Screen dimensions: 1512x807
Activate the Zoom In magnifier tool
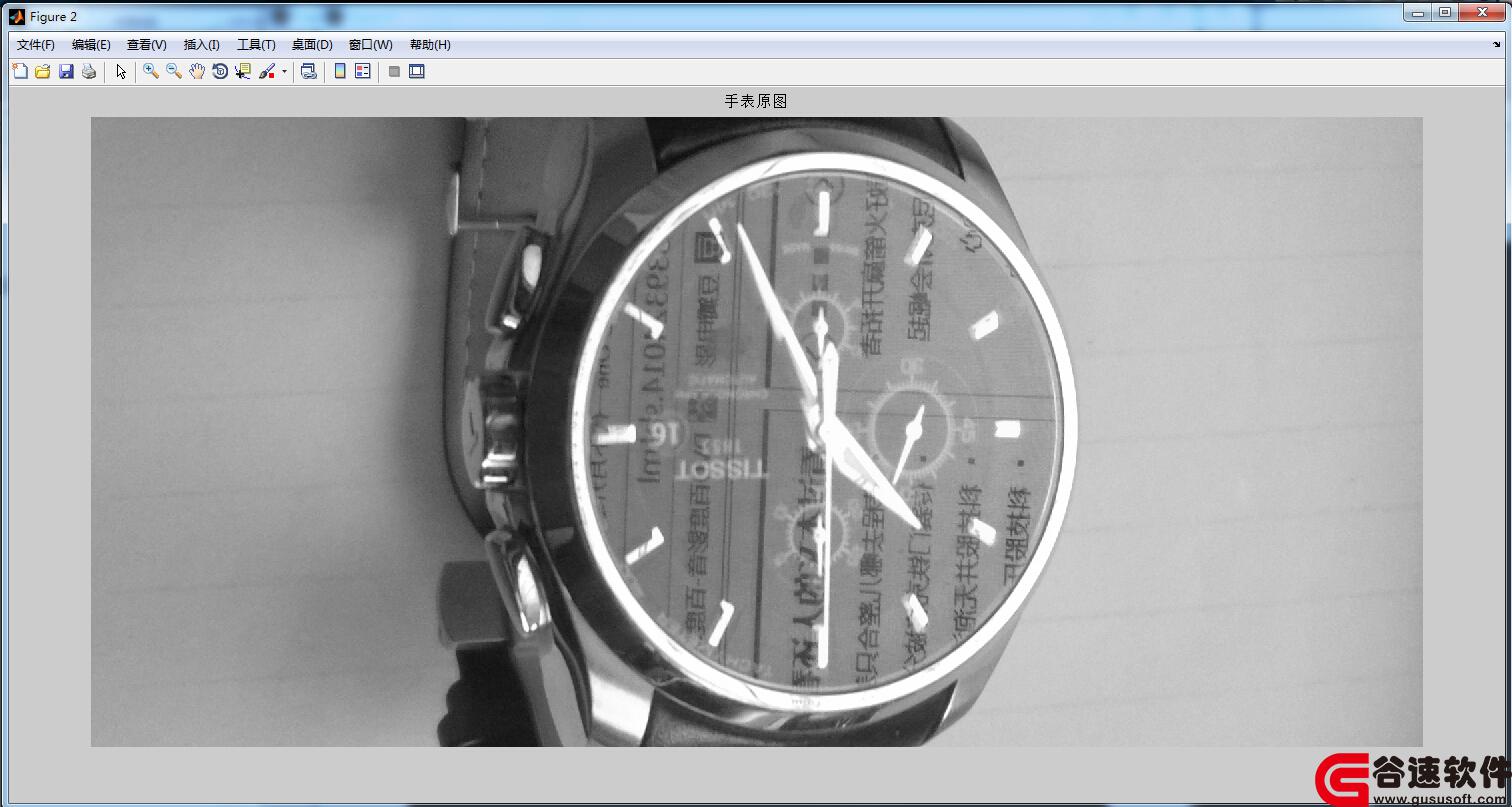(x=151, y=71)
